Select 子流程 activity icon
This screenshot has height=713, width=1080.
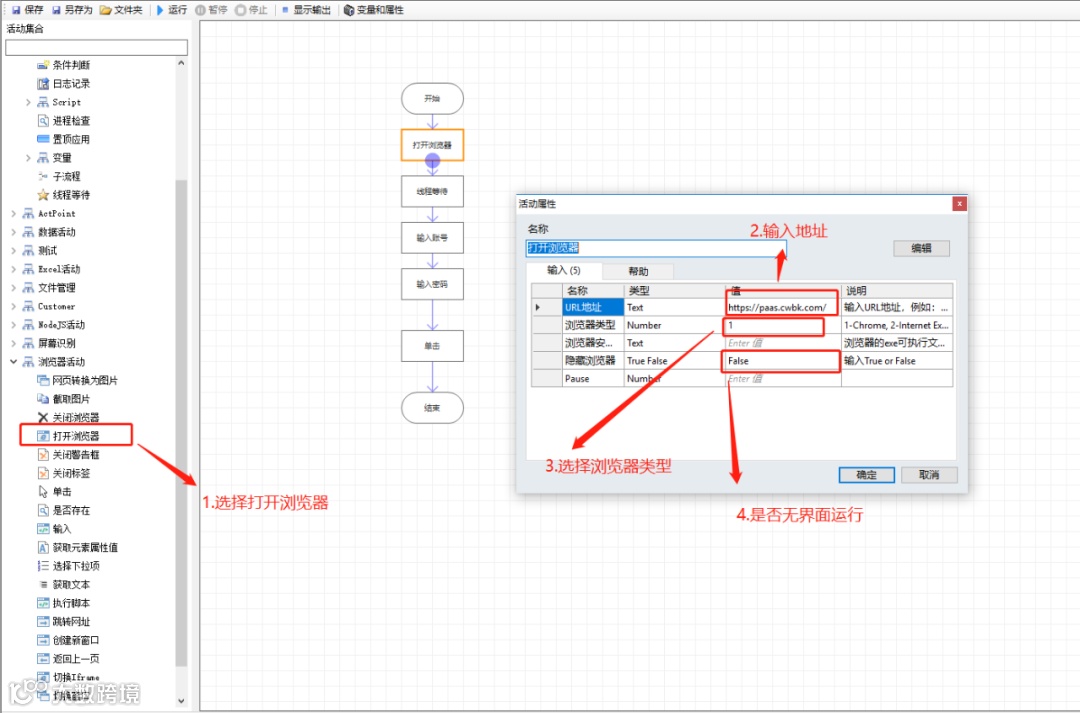pyautogui.click(x=43, y=176)
